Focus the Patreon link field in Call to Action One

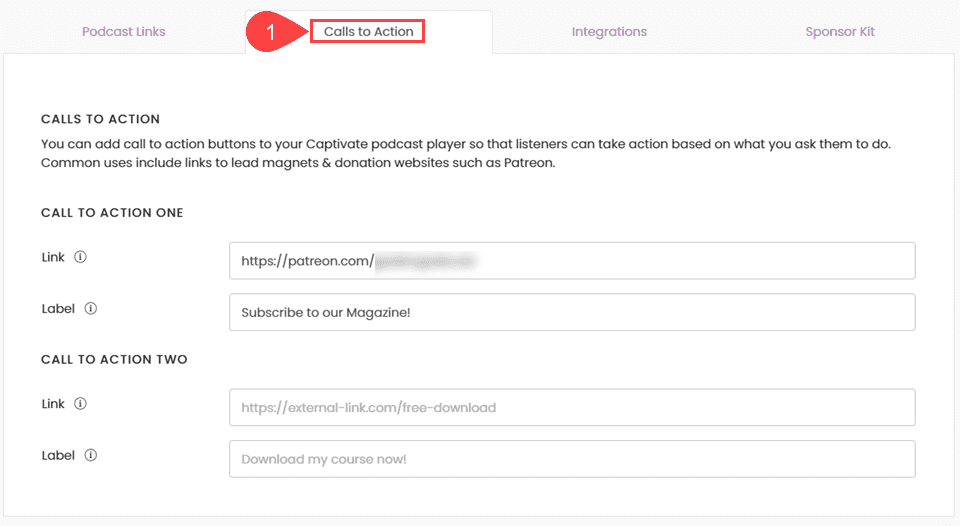point(572,261)
